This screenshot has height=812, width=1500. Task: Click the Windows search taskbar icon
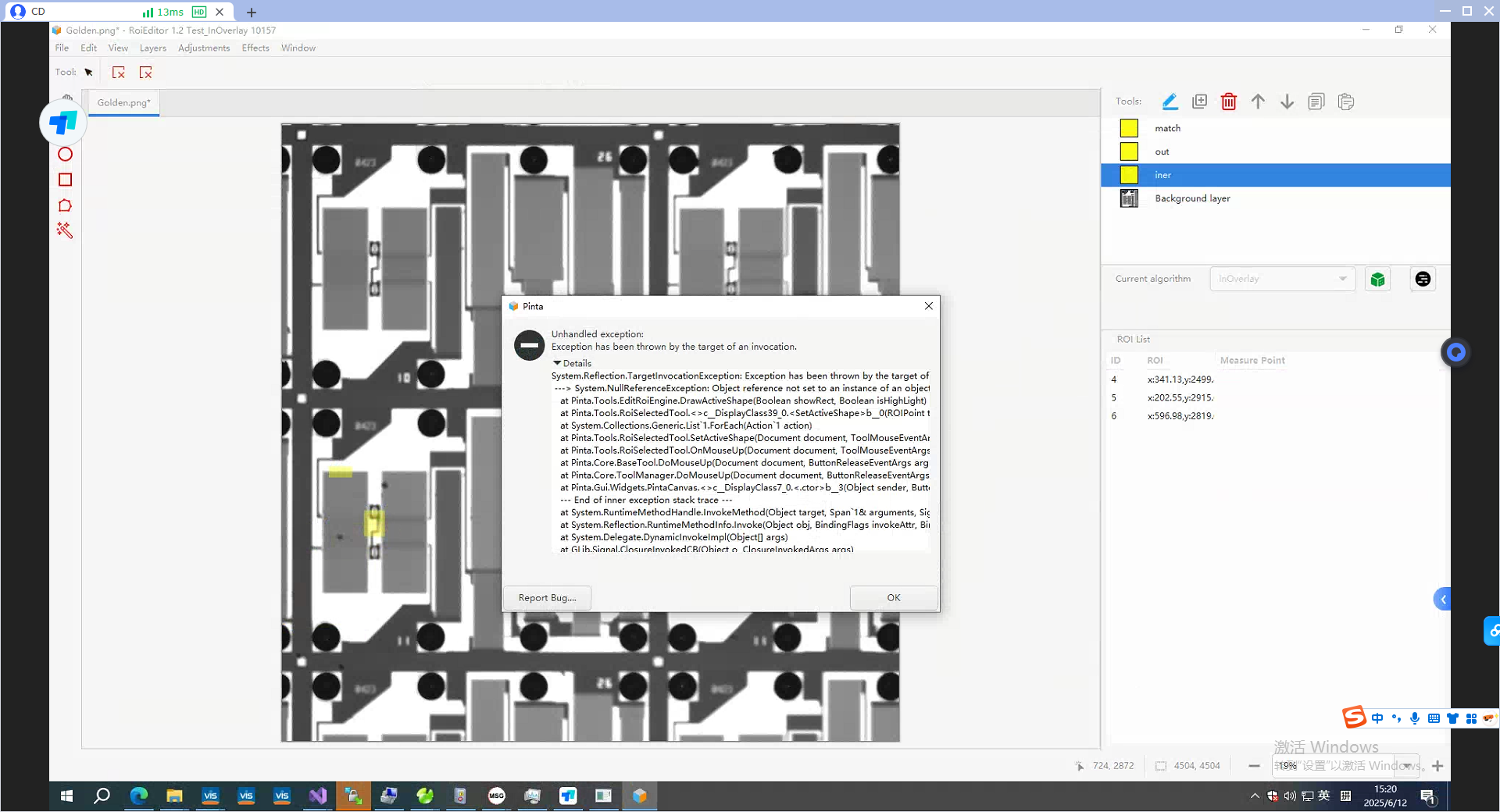point(102,796)
